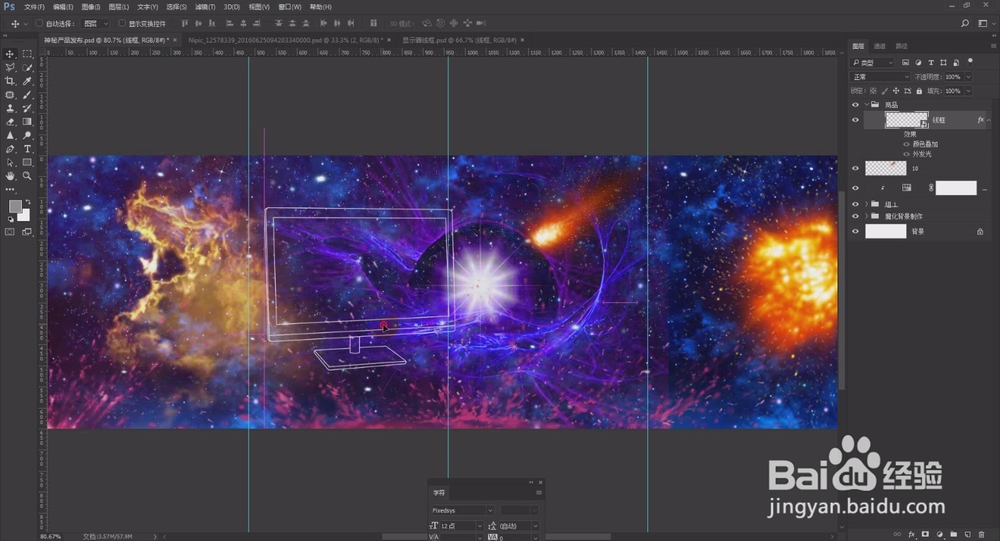1000x541 pixels.
Task: Collapse the 商品 group
Action: (867, 105)
